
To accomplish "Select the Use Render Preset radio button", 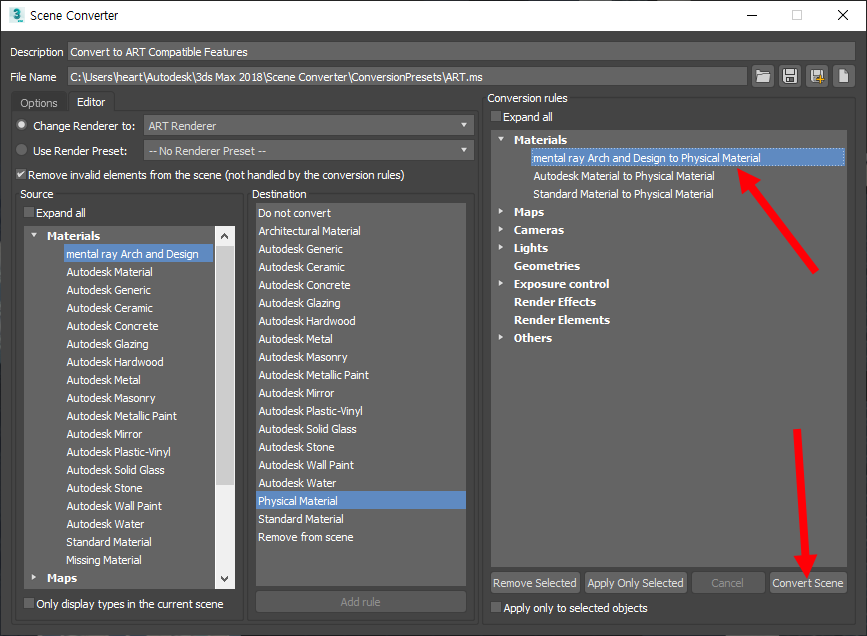I will [x=22, y=150].
